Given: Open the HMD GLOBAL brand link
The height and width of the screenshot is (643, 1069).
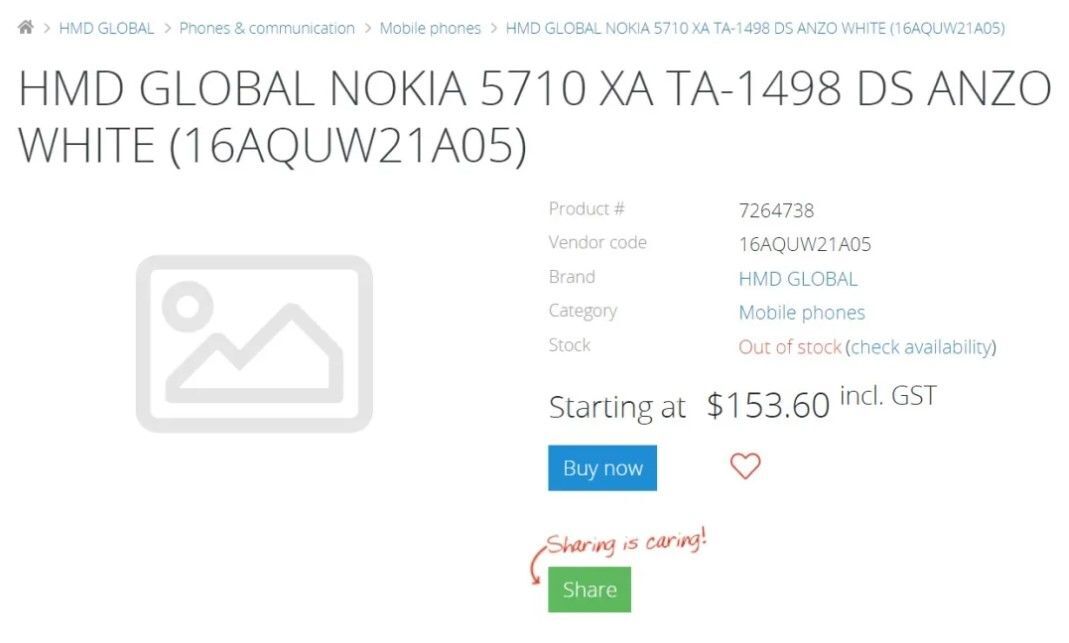Looking at the screenshot, I should pos(798,278).
